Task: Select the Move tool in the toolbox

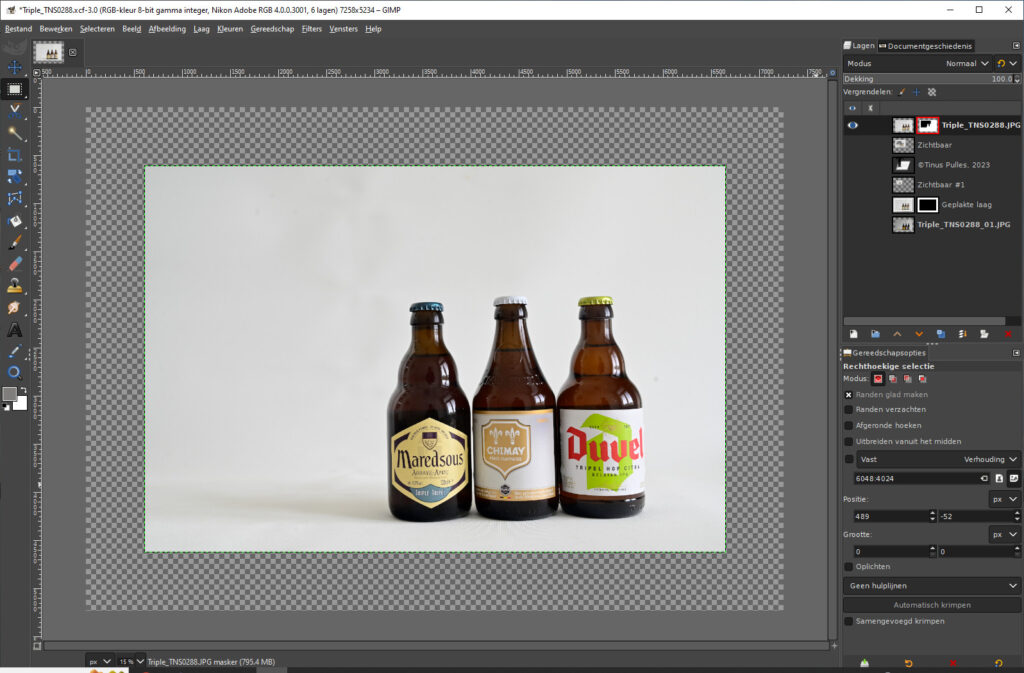Action: pos(14,67)
